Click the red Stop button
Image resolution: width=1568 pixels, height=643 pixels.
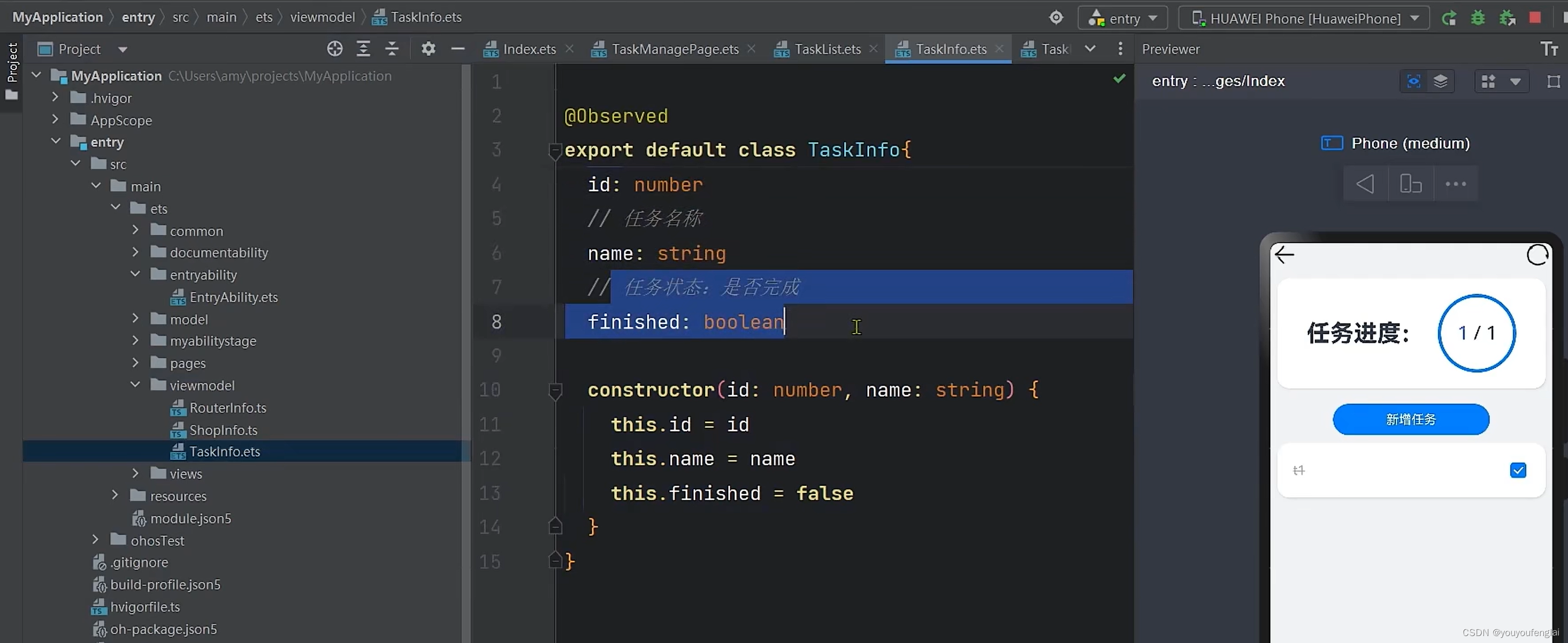pyautogui.click(x=1535, y=18)
